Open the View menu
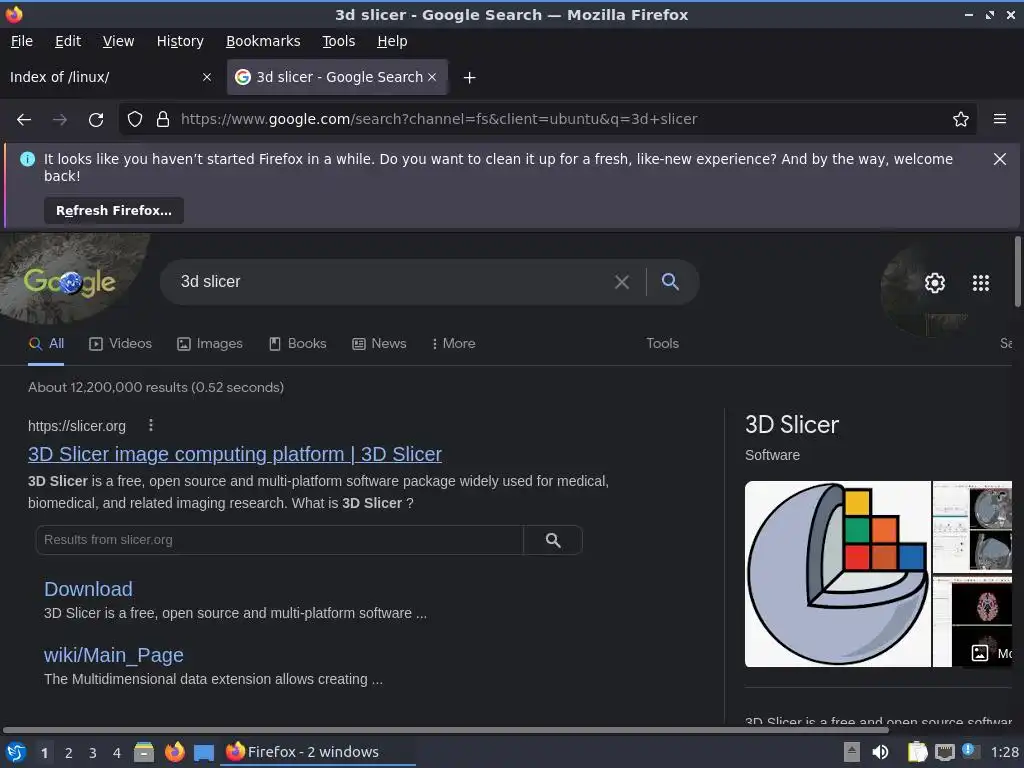 (x=118, y=41)
